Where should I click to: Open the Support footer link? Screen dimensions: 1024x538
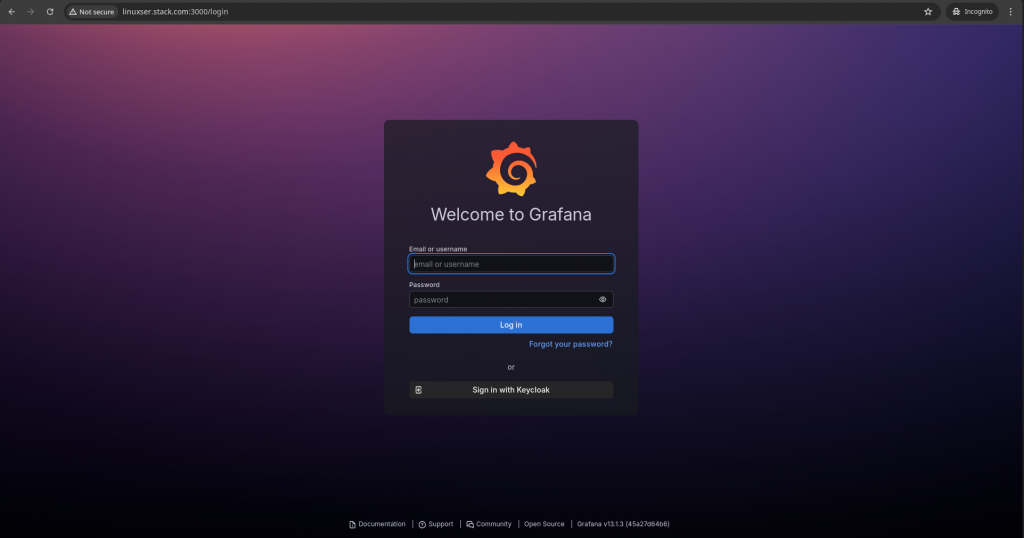click(x=436, y=524)
